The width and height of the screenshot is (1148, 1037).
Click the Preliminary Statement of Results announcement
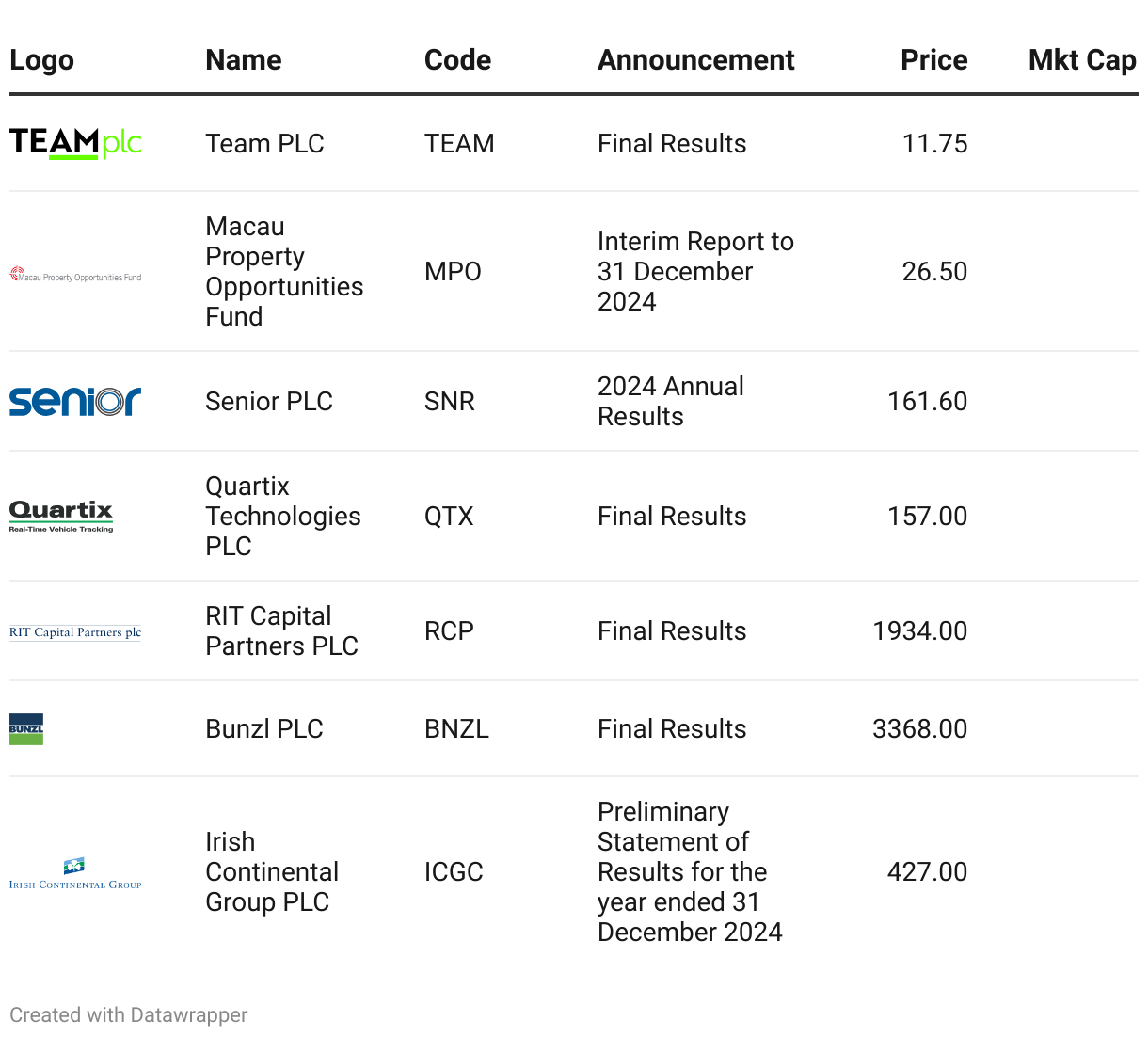(690, 871)
